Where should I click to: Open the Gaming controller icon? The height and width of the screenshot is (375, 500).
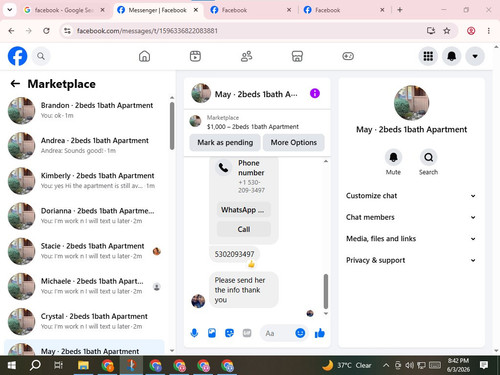(348, 56)
